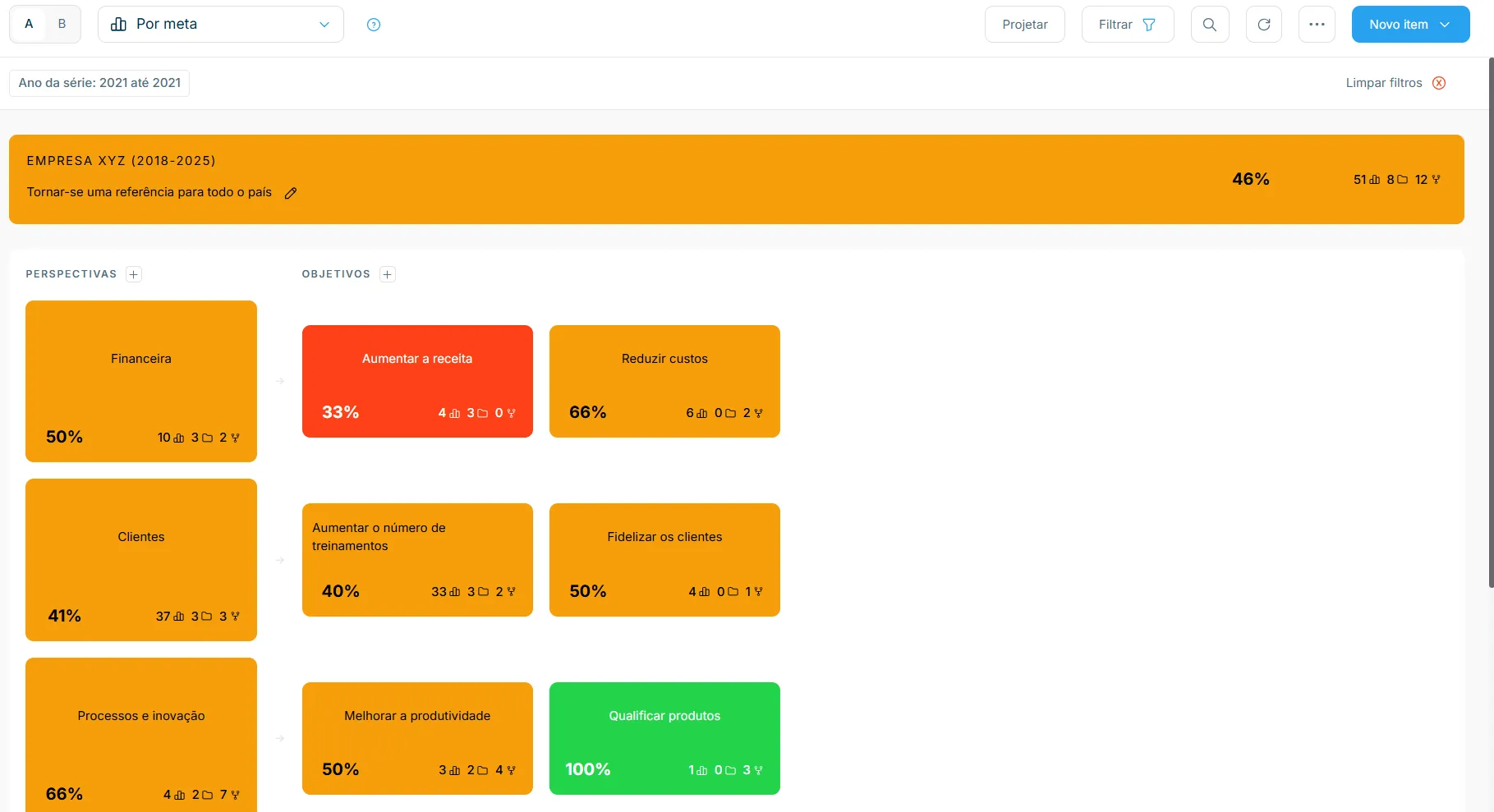
Task: Open the help question mark icon
Action: pyautogui.click(x=374, y=25)
